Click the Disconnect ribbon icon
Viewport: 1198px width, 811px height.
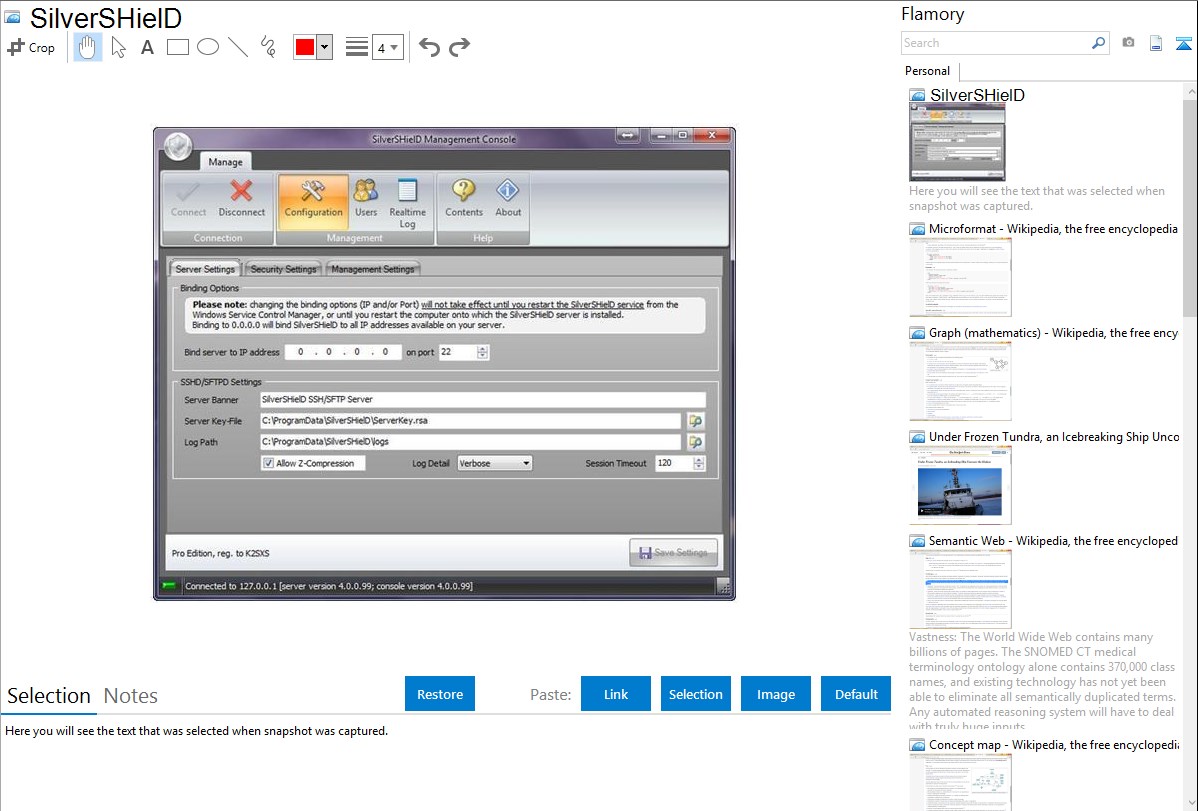(241, 198)
